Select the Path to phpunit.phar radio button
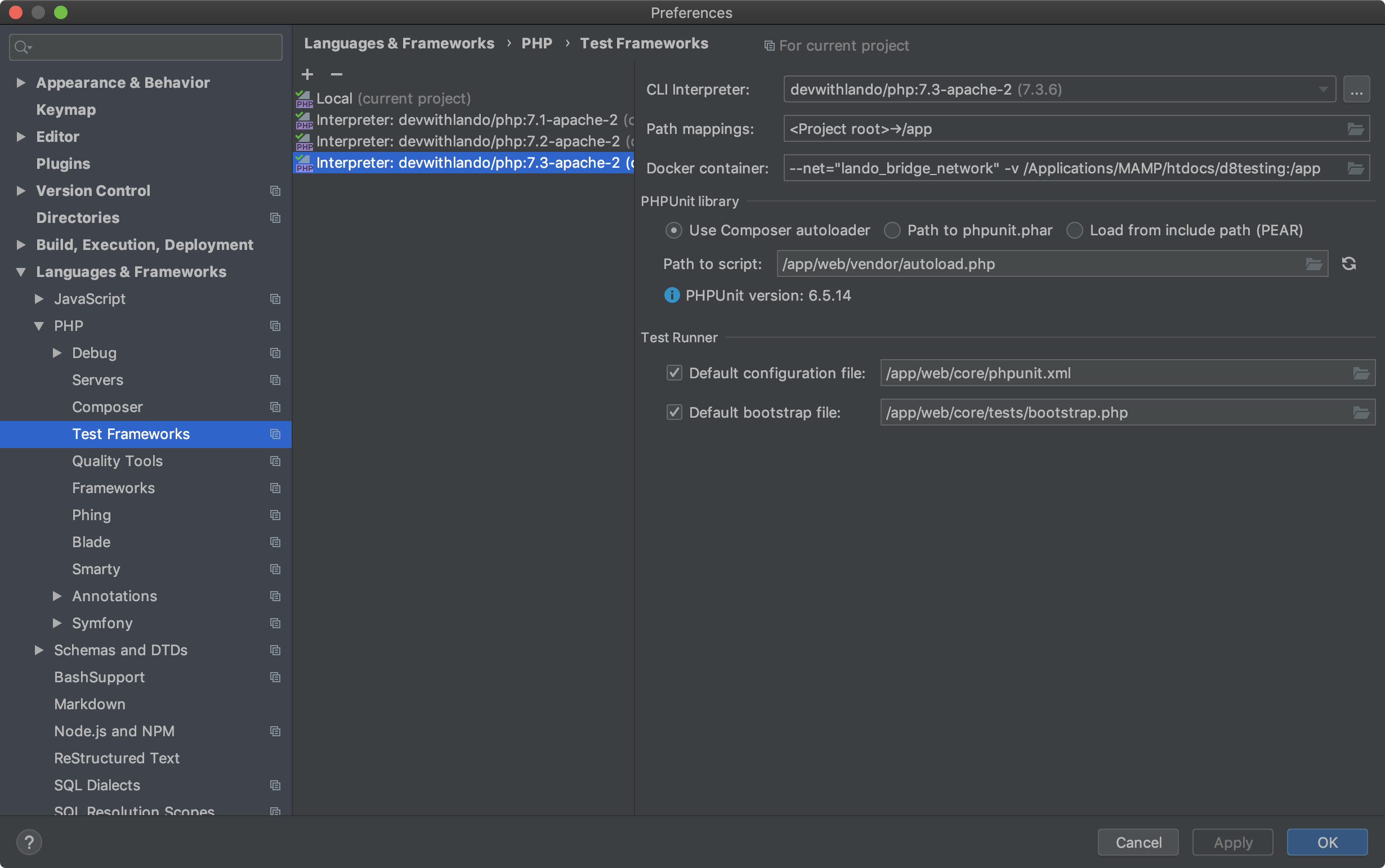Image resolution: width=1385 pixels, height=868 pixels. click(892, 230)
